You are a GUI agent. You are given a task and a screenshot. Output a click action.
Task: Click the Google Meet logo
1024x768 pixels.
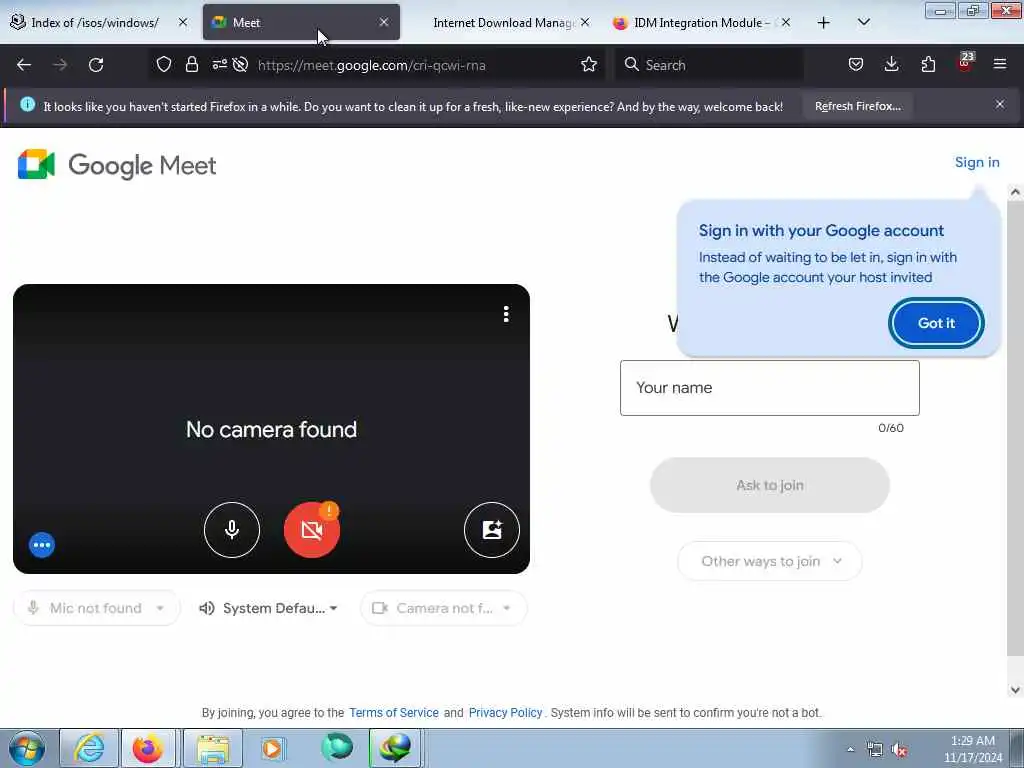pos(117,165)
